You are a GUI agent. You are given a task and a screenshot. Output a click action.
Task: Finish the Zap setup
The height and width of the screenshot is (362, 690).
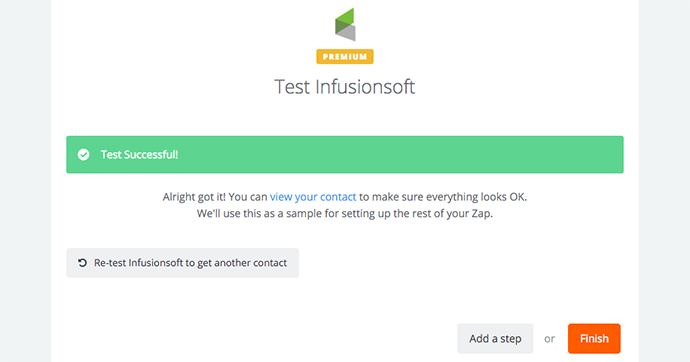pos(594,339)
